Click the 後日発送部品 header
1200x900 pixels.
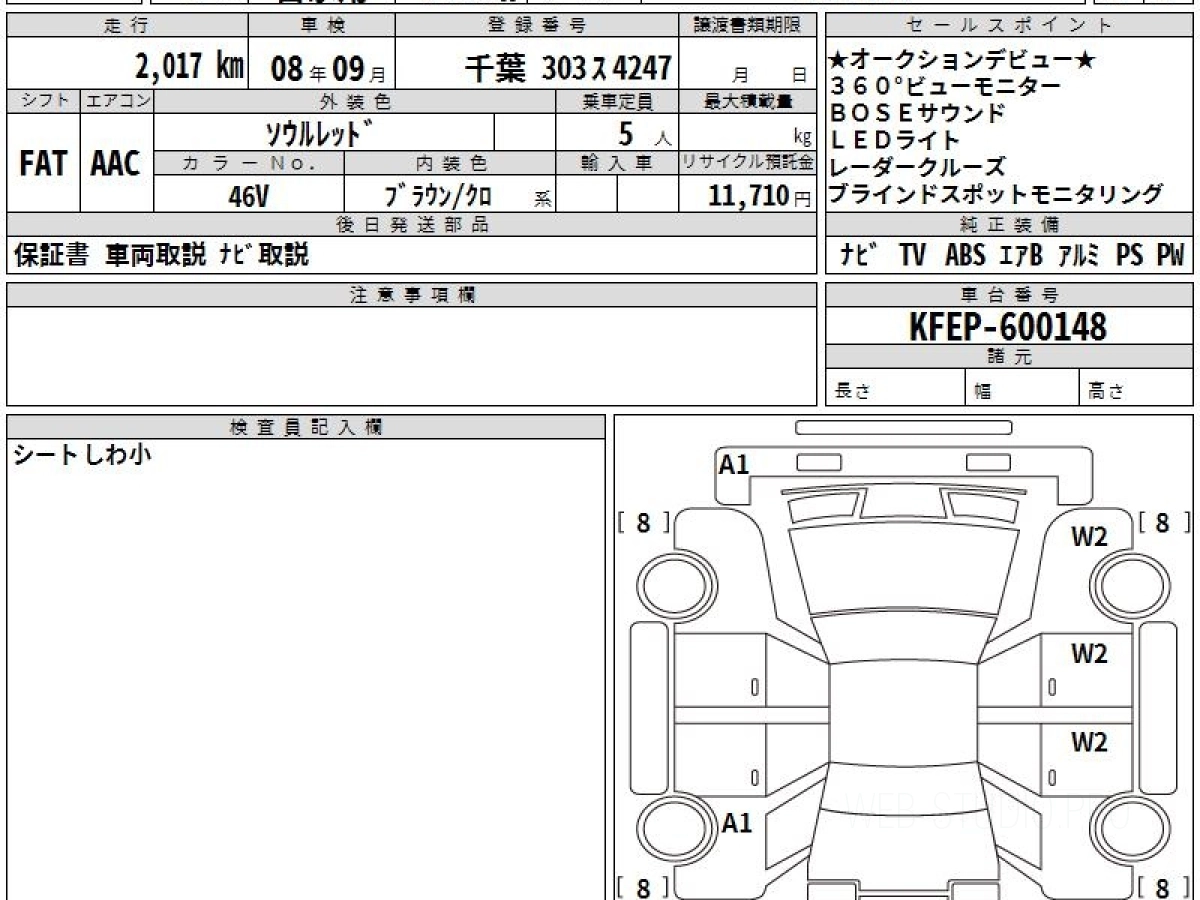(412, 225)
